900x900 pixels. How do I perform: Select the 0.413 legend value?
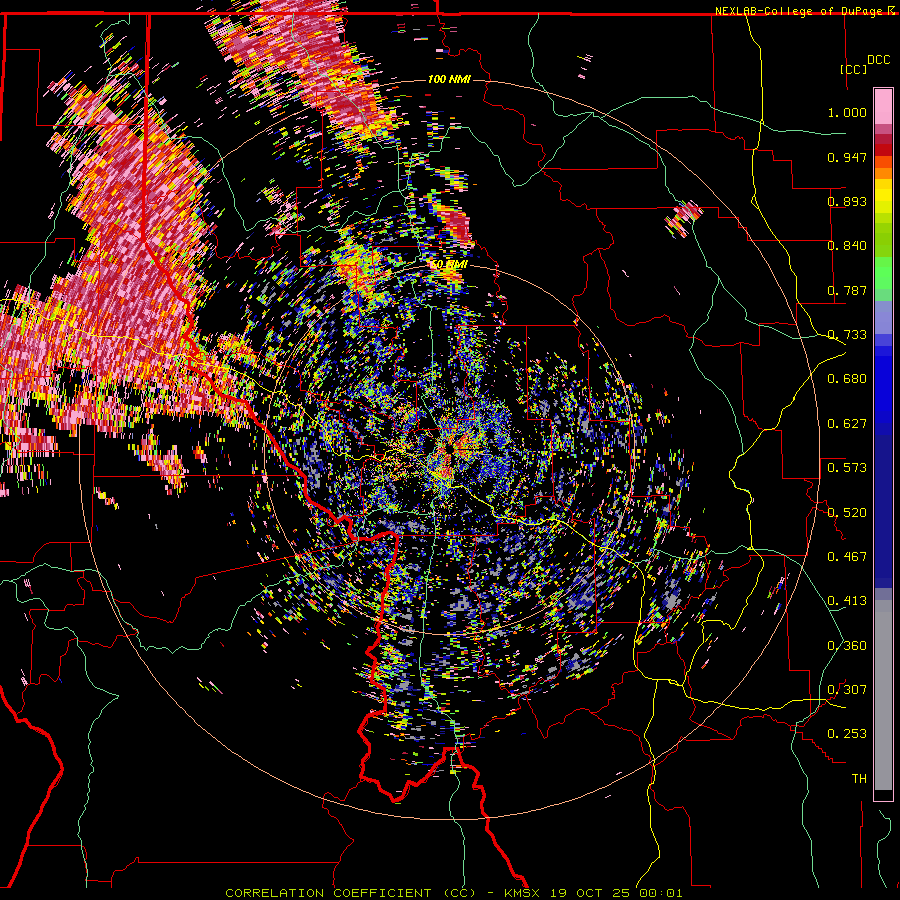point(847,601)
